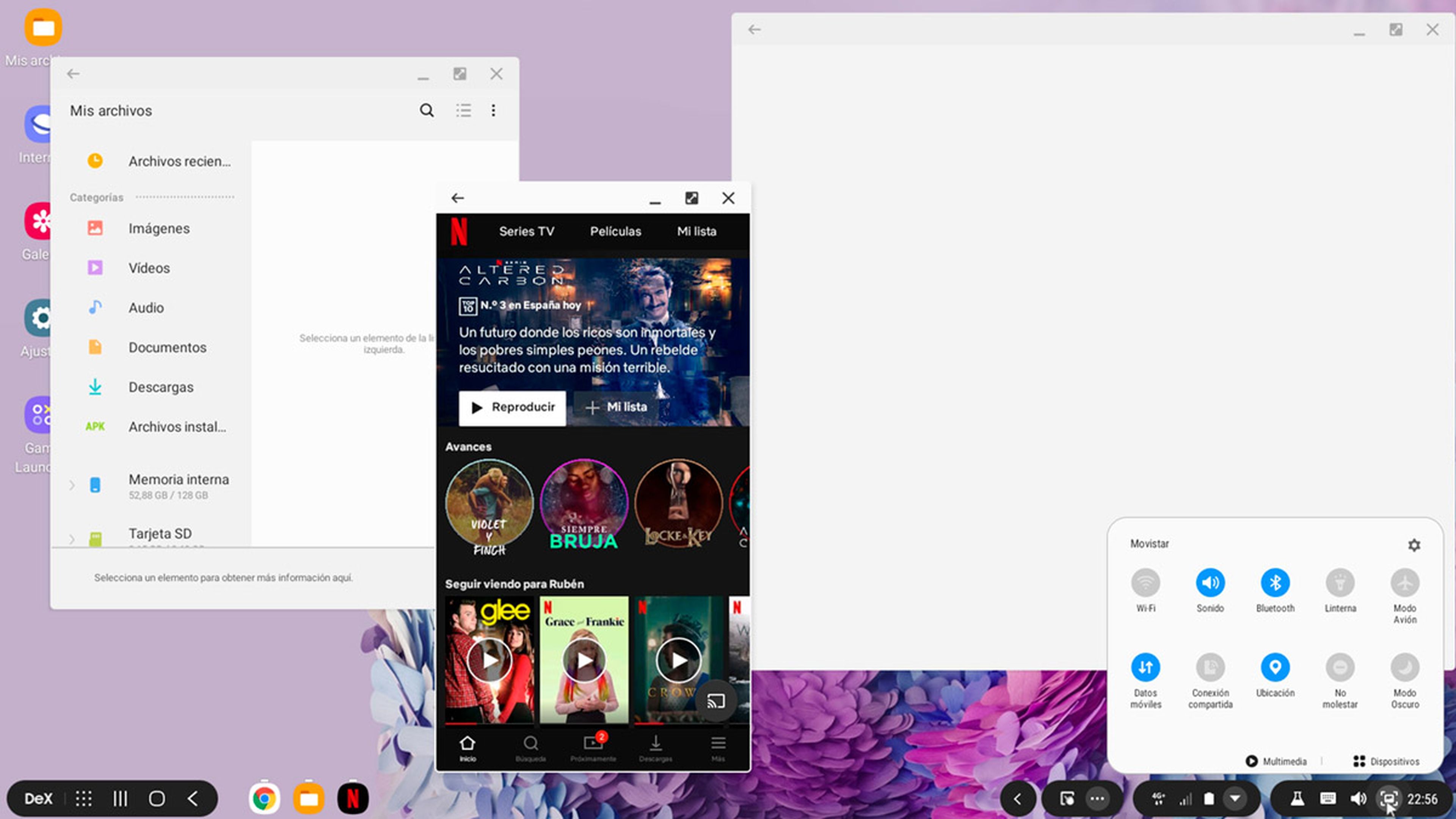Toggle Datos móviles

coord(1146,667)
